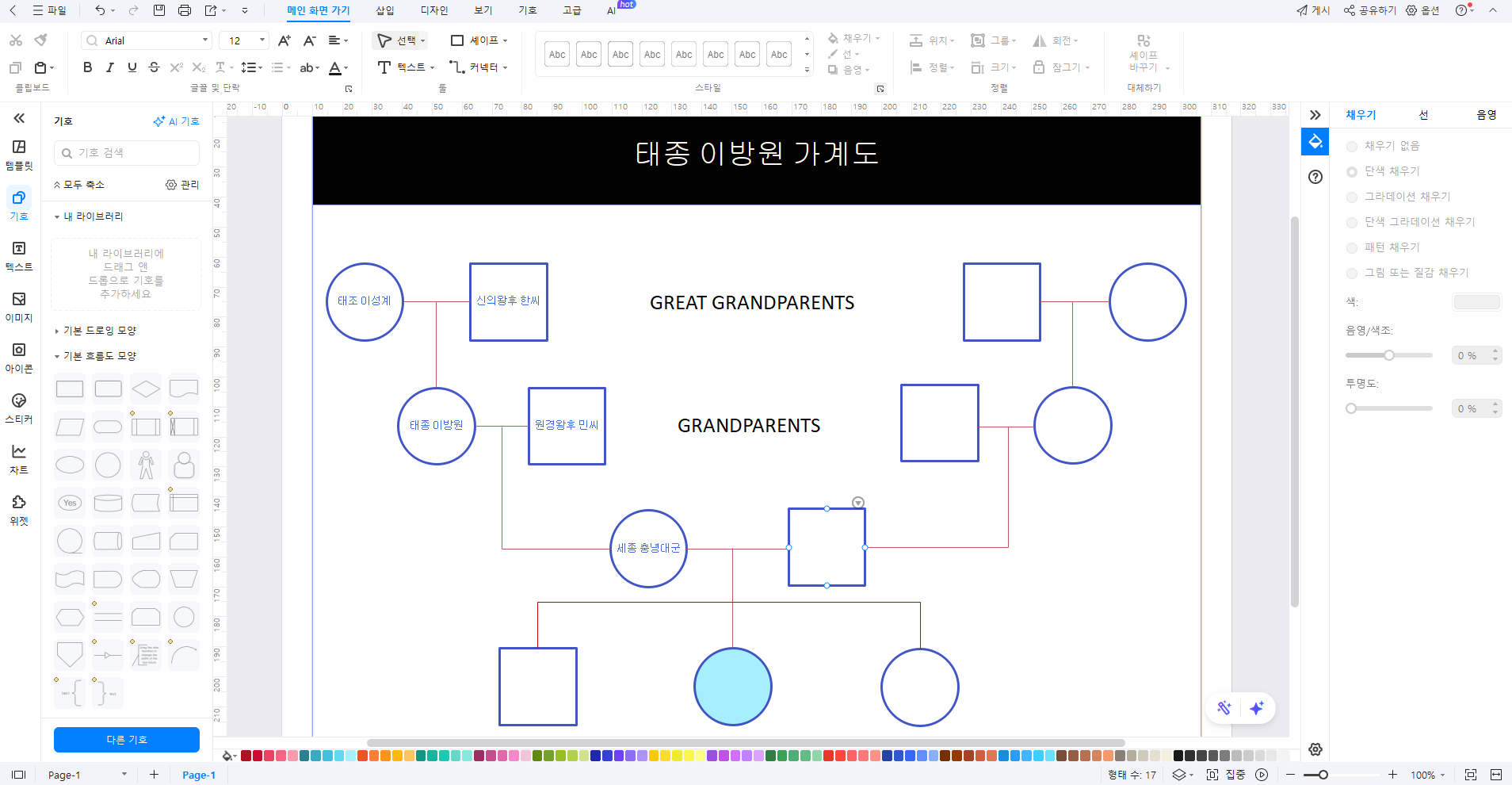Add a new page with plus button

coord(154,775)
